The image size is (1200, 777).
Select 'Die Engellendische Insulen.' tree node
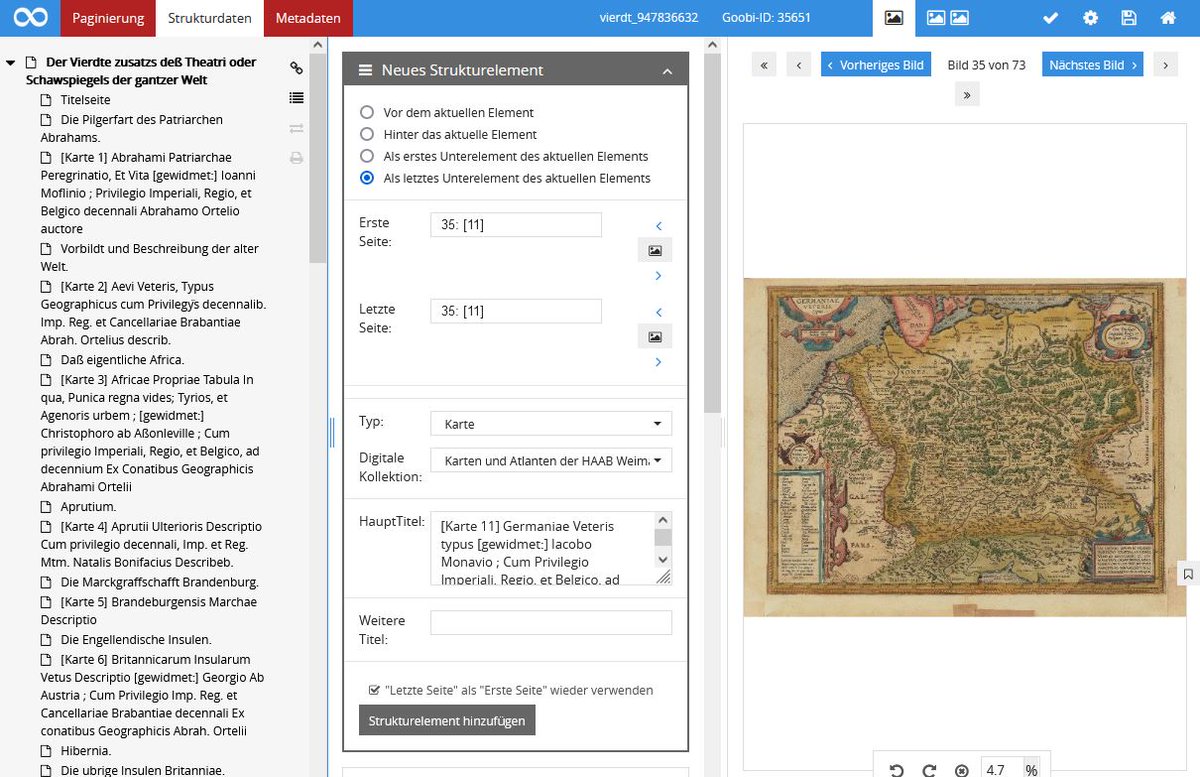[135, 639]
